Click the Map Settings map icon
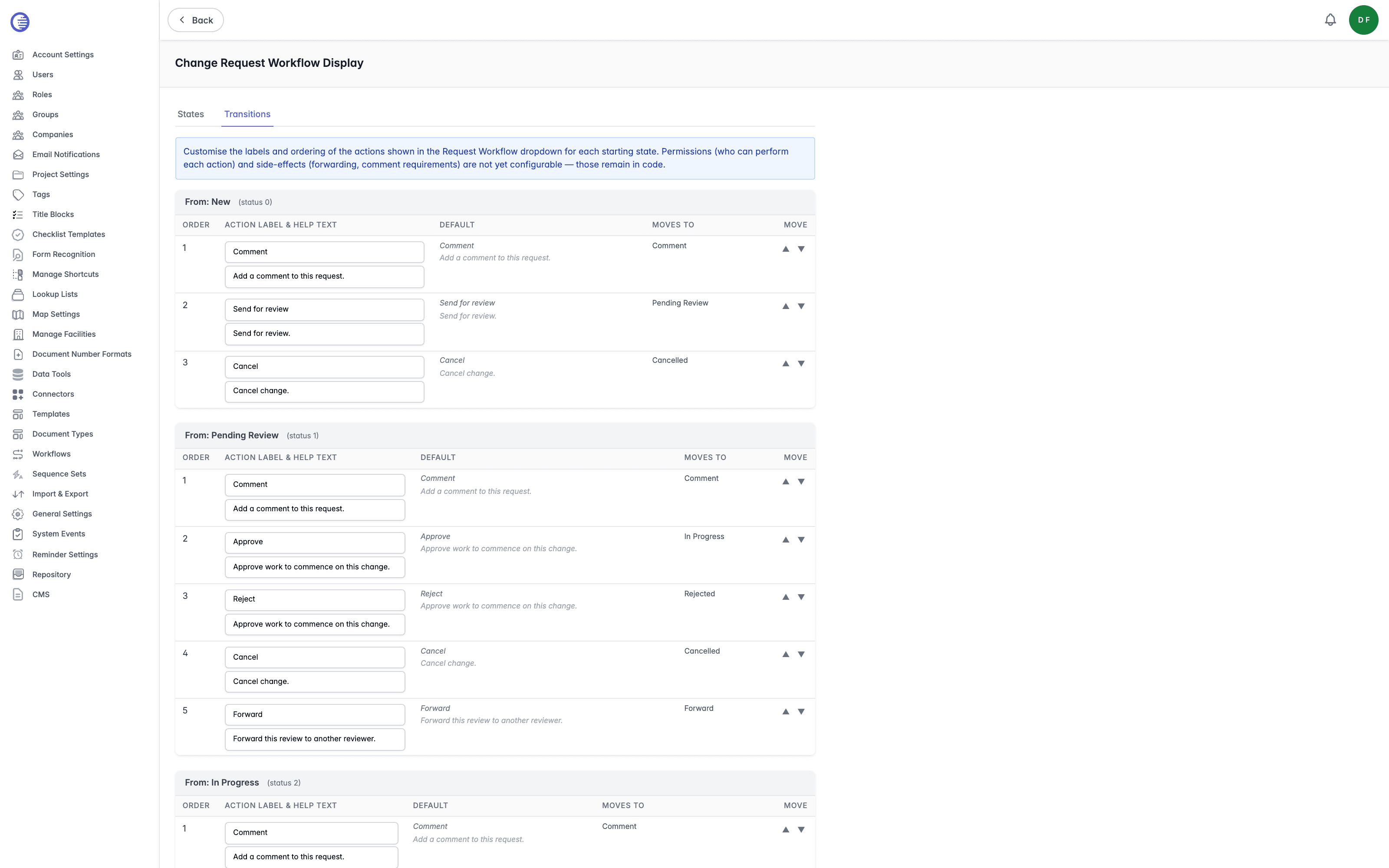1389x868 pixels. coord(18,314)
